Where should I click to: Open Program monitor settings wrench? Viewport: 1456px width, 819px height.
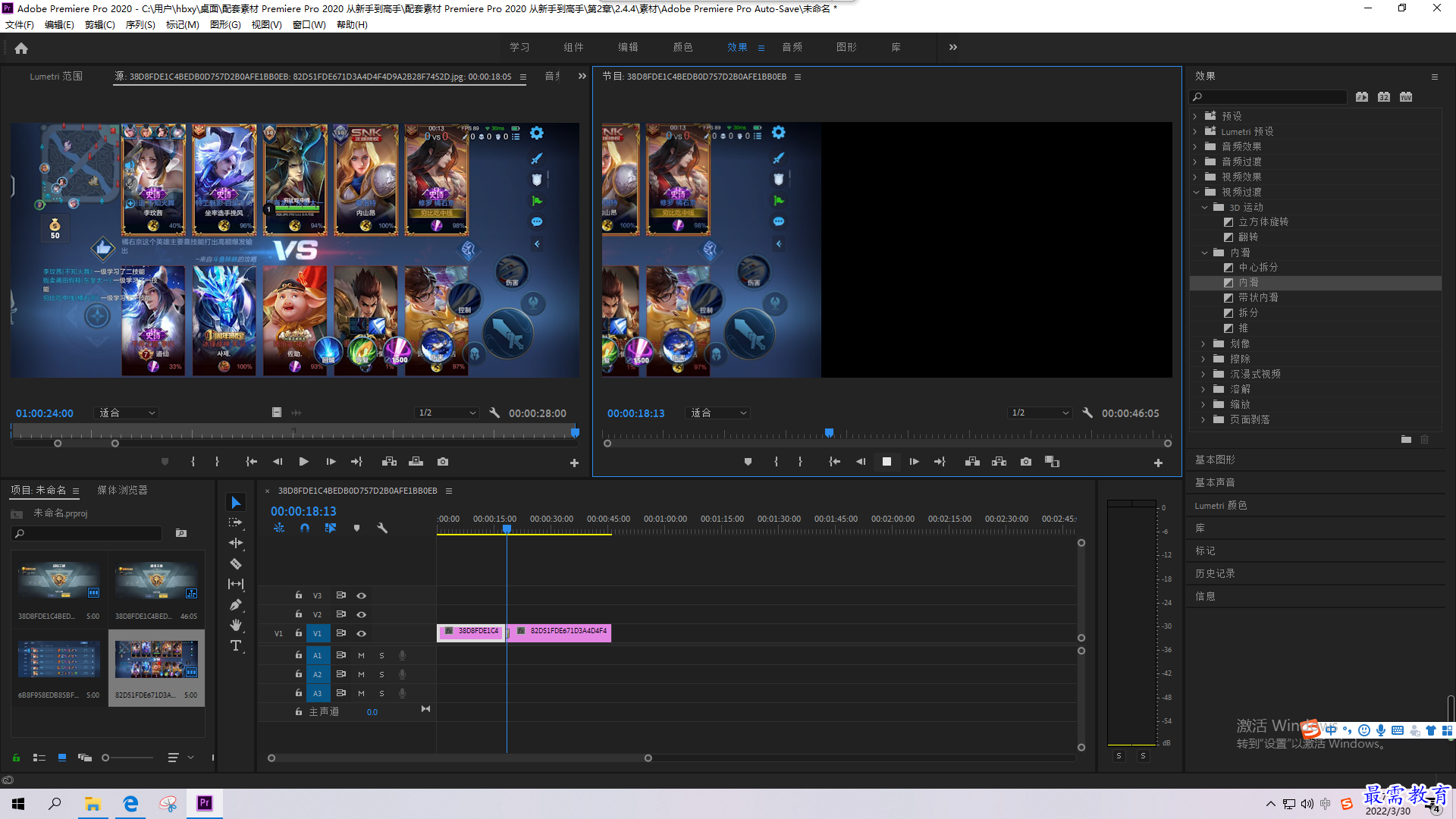(x=1087, y=413)
